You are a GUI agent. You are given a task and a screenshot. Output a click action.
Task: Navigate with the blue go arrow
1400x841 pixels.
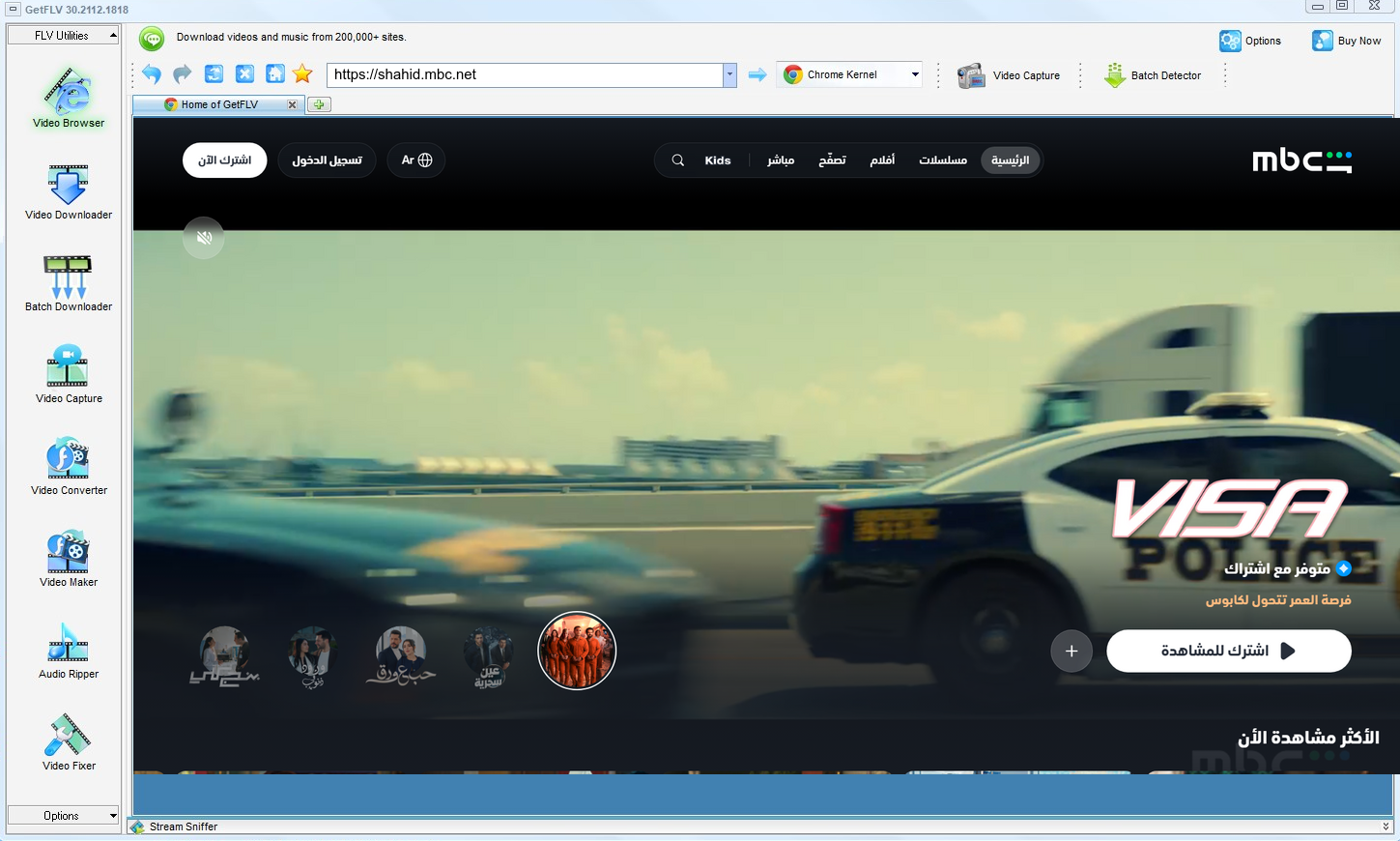[x=757, y=74]
